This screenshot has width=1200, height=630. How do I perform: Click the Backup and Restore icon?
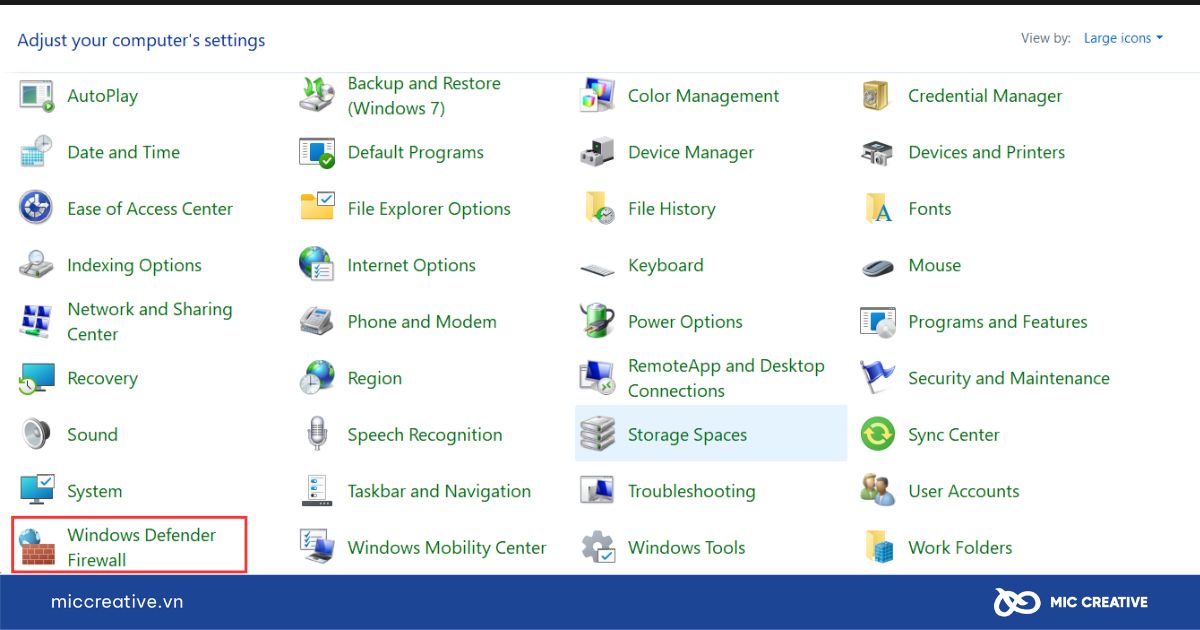tap(317, 96)
